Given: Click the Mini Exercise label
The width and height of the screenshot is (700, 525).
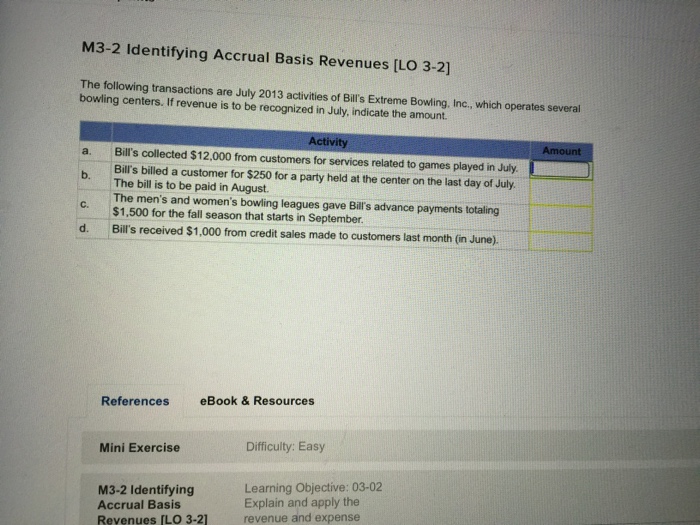Looking at the screenshot, I should point(140,447).
